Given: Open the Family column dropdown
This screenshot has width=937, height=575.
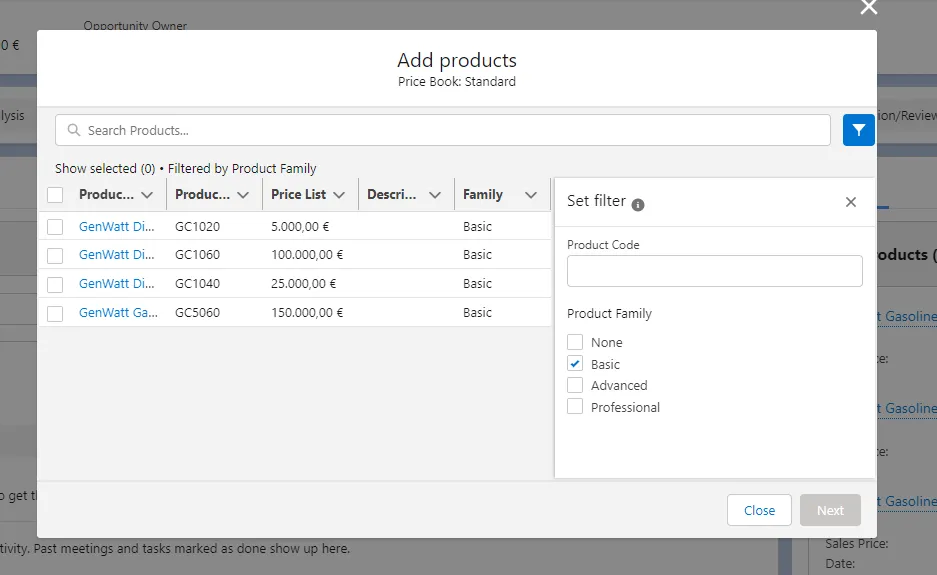Looking at the screenshot, I should pyautogui.click(x=531, y=195).
